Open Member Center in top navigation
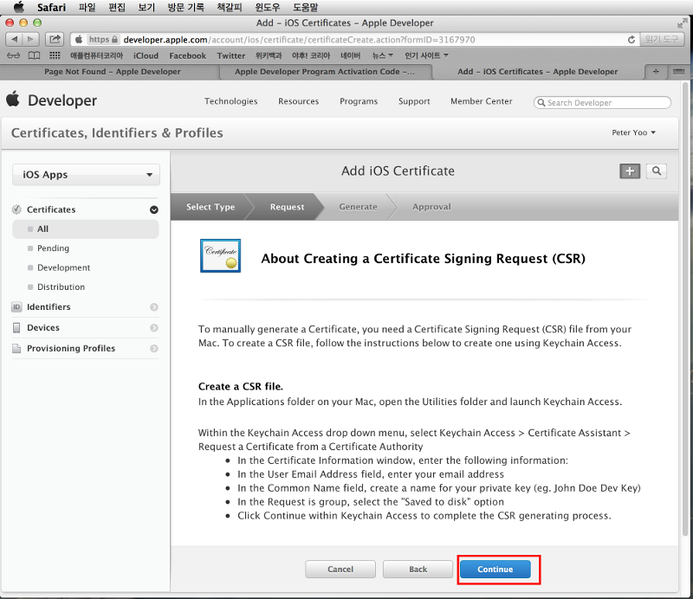693x599 pixels. [481, 101]
